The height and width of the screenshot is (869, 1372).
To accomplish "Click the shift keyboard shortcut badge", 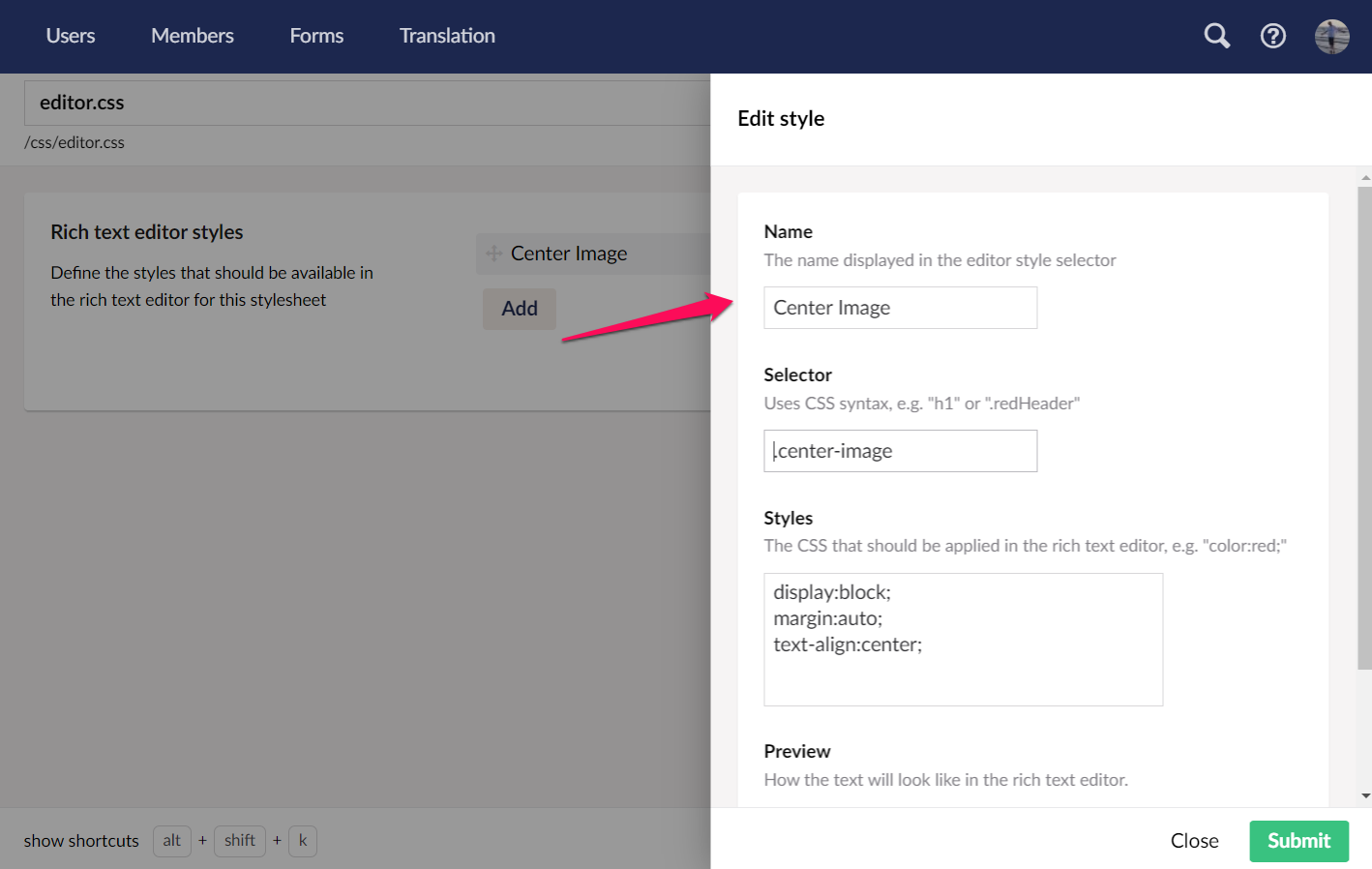I will coord(239,841).
